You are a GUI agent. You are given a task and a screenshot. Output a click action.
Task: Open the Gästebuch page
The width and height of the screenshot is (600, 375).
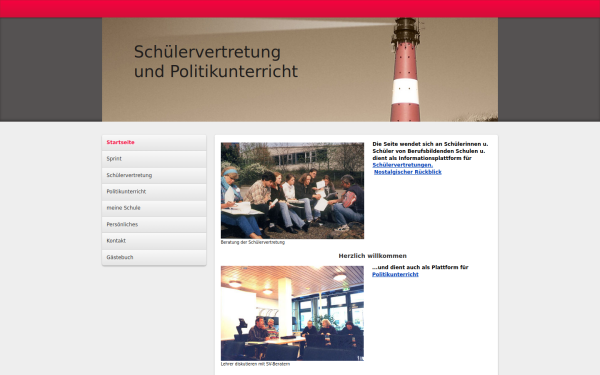[x=154, y=258]
